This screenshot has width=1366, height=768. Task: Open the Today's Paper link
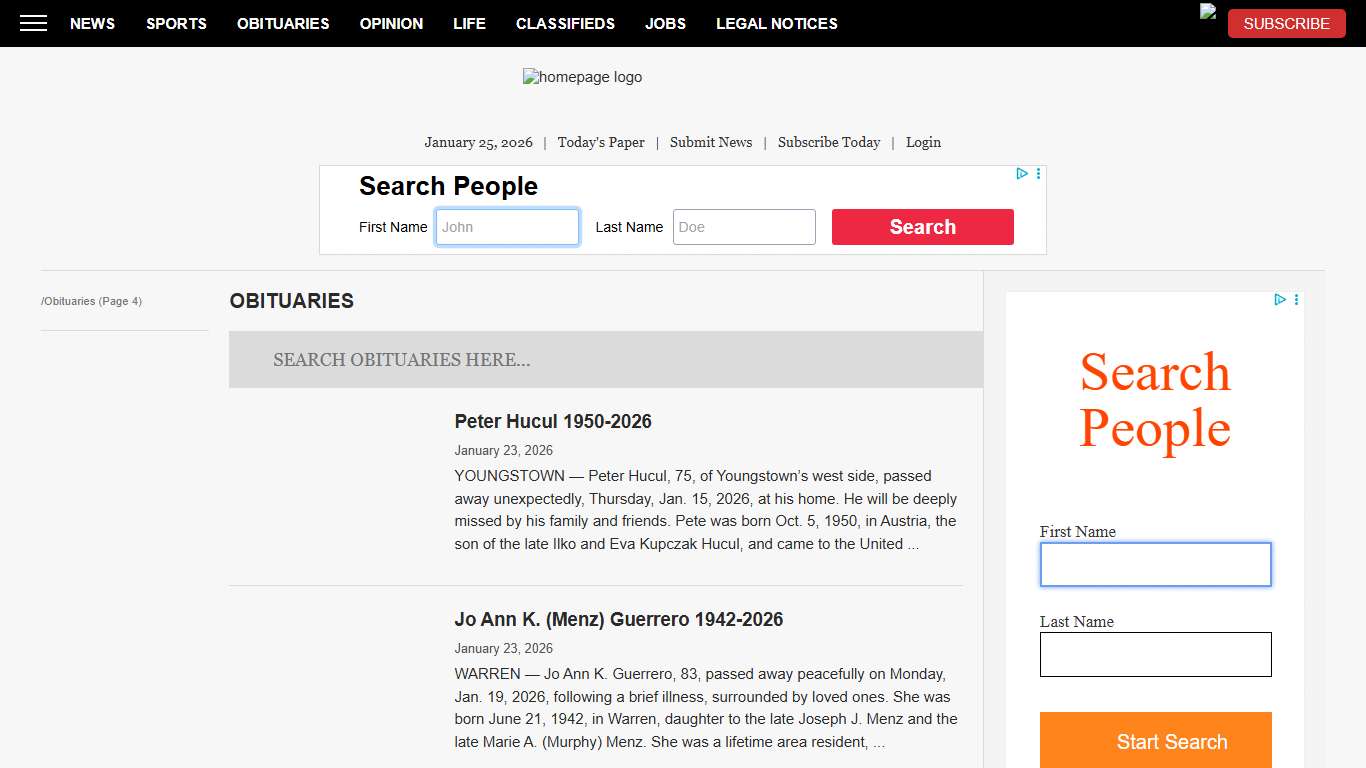[600, 142]
